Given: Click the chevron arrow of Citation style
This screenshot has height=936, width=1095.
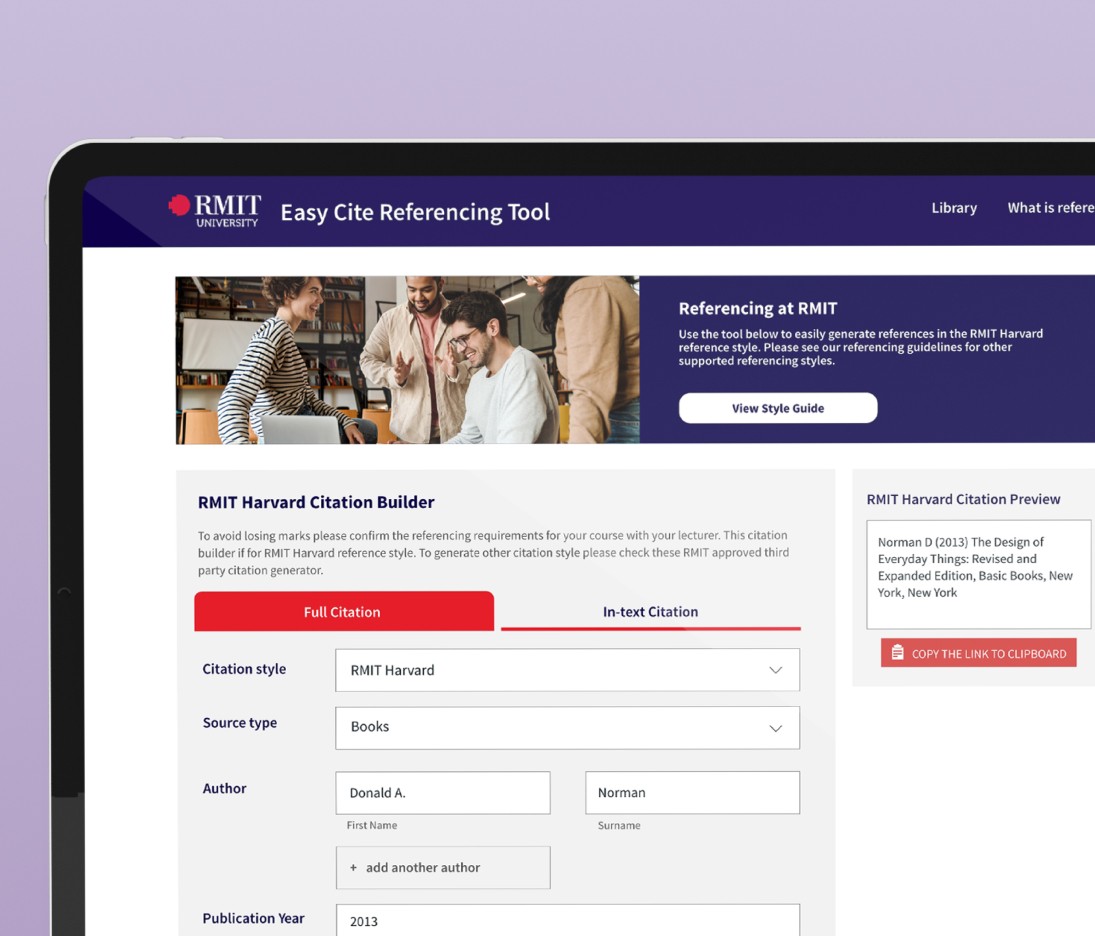Looking at the screenshot, I should [775, 670].
